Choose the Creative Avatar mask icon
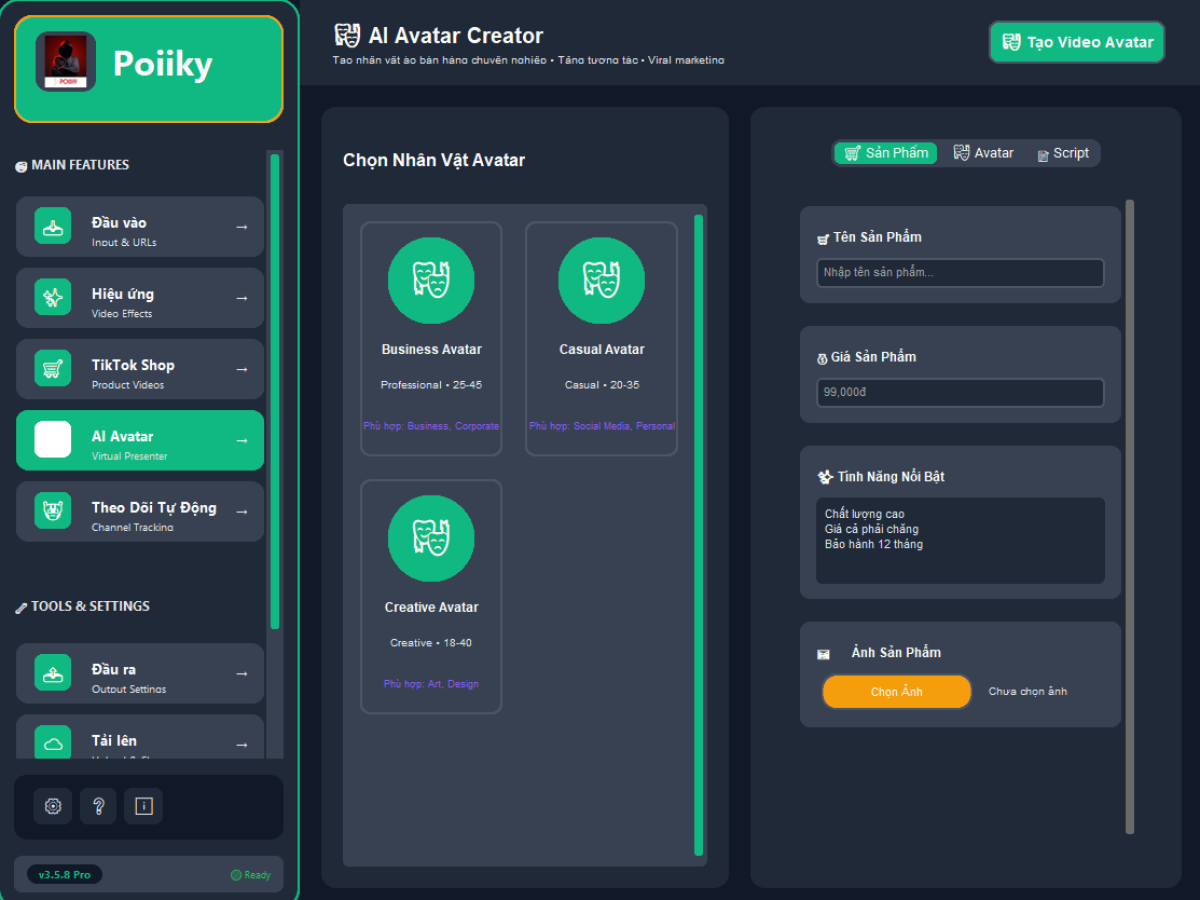This screenshot has width=1200, height=900. tap(431, 538)
